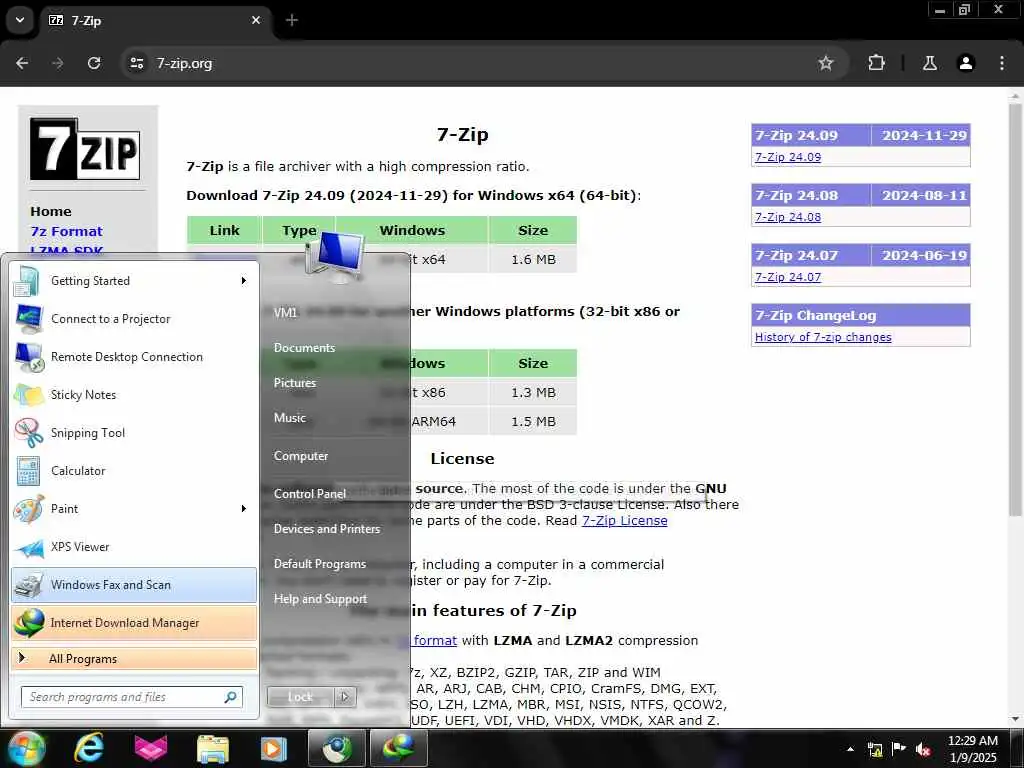Open a new browser tab
1024x768 pixels.
(292, 20)
